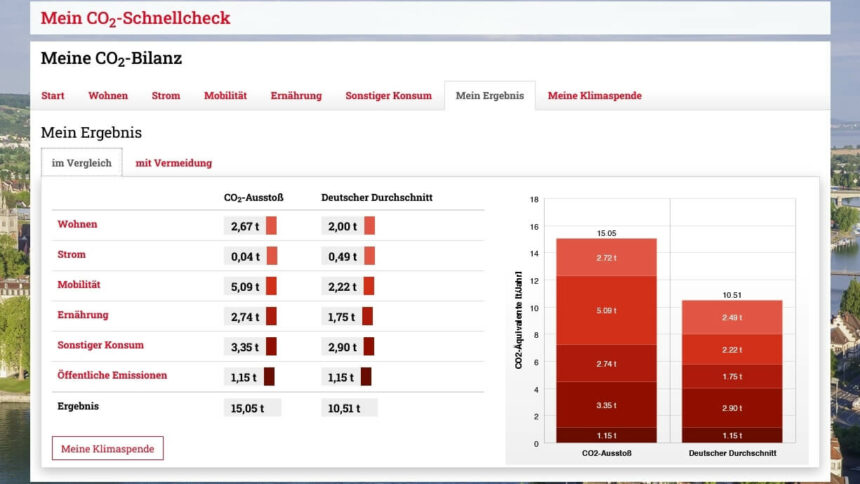Click the 3,35 t Sonstiger Konsum table value
Screen dimensions: 860x484
pos(245,347)
